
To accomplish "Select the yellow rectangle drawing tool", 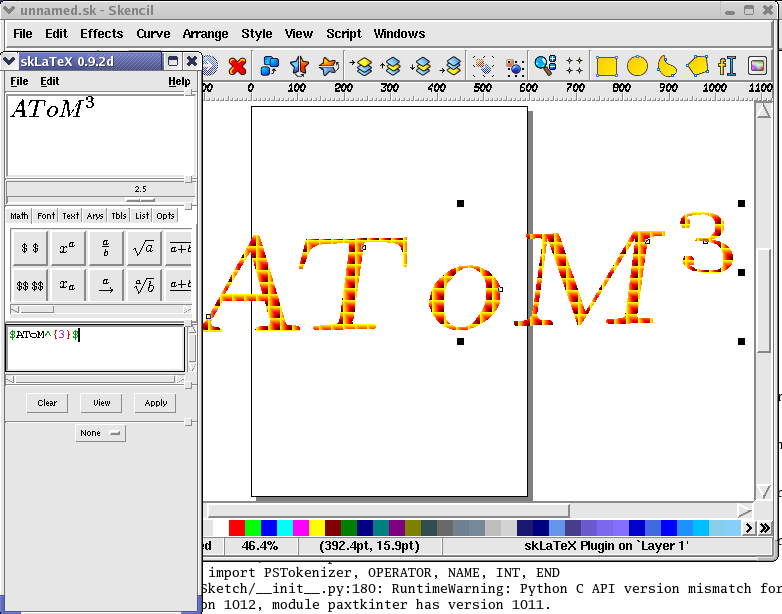I will click(x=607, y=66).
